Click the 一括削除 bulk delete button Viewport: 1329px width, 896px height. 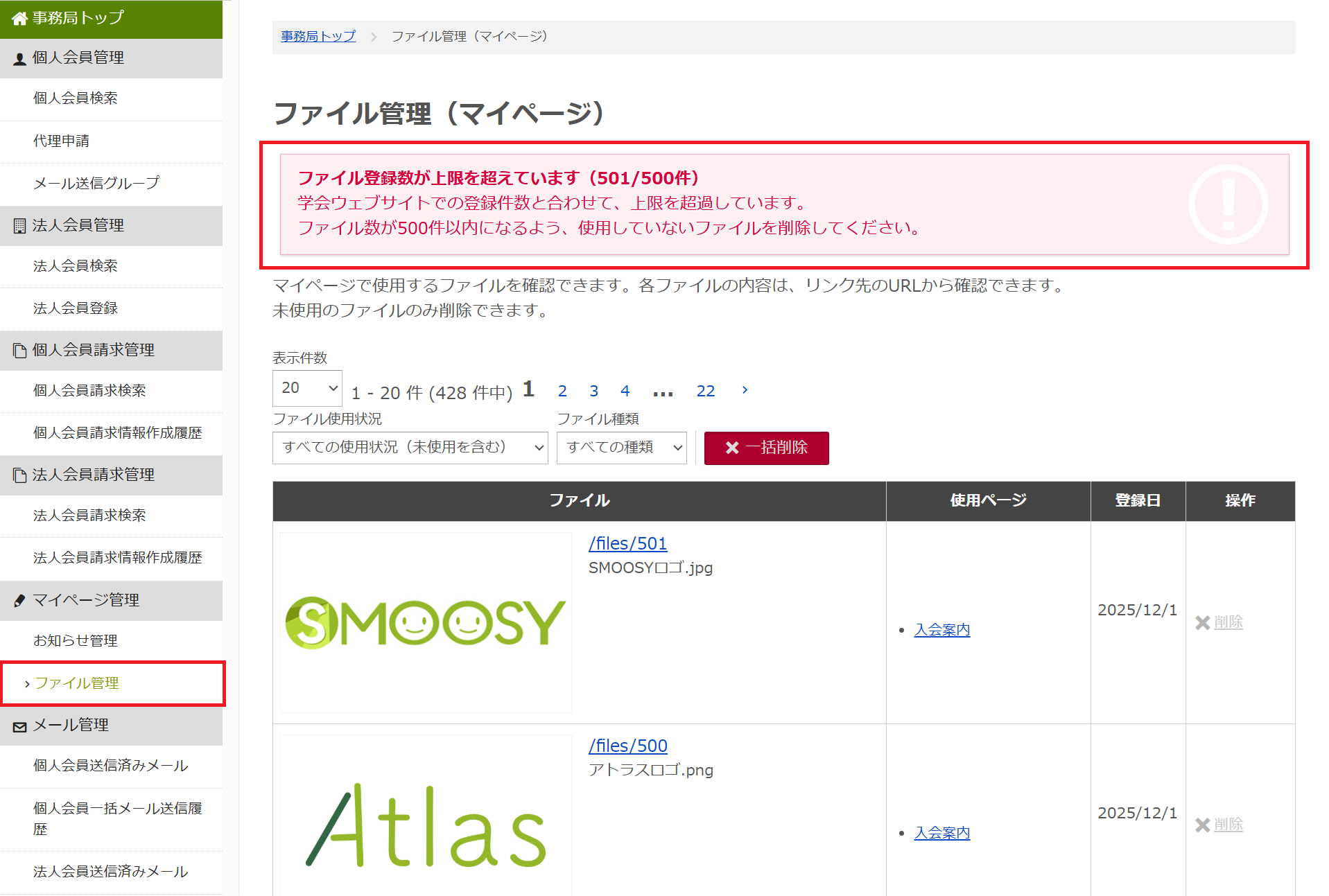tap(766, 448)
